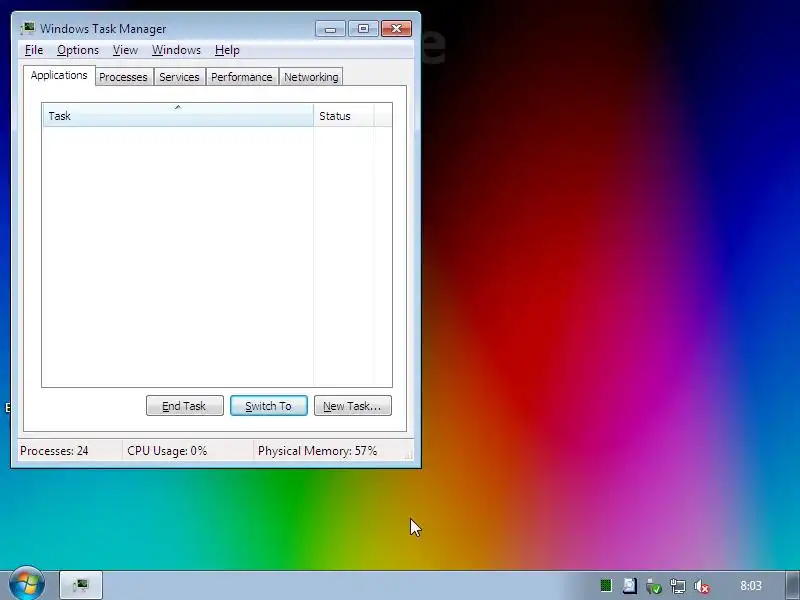Close the Task Manager window
The width and height of the screenshot is (800, 600).
[396, 29]
